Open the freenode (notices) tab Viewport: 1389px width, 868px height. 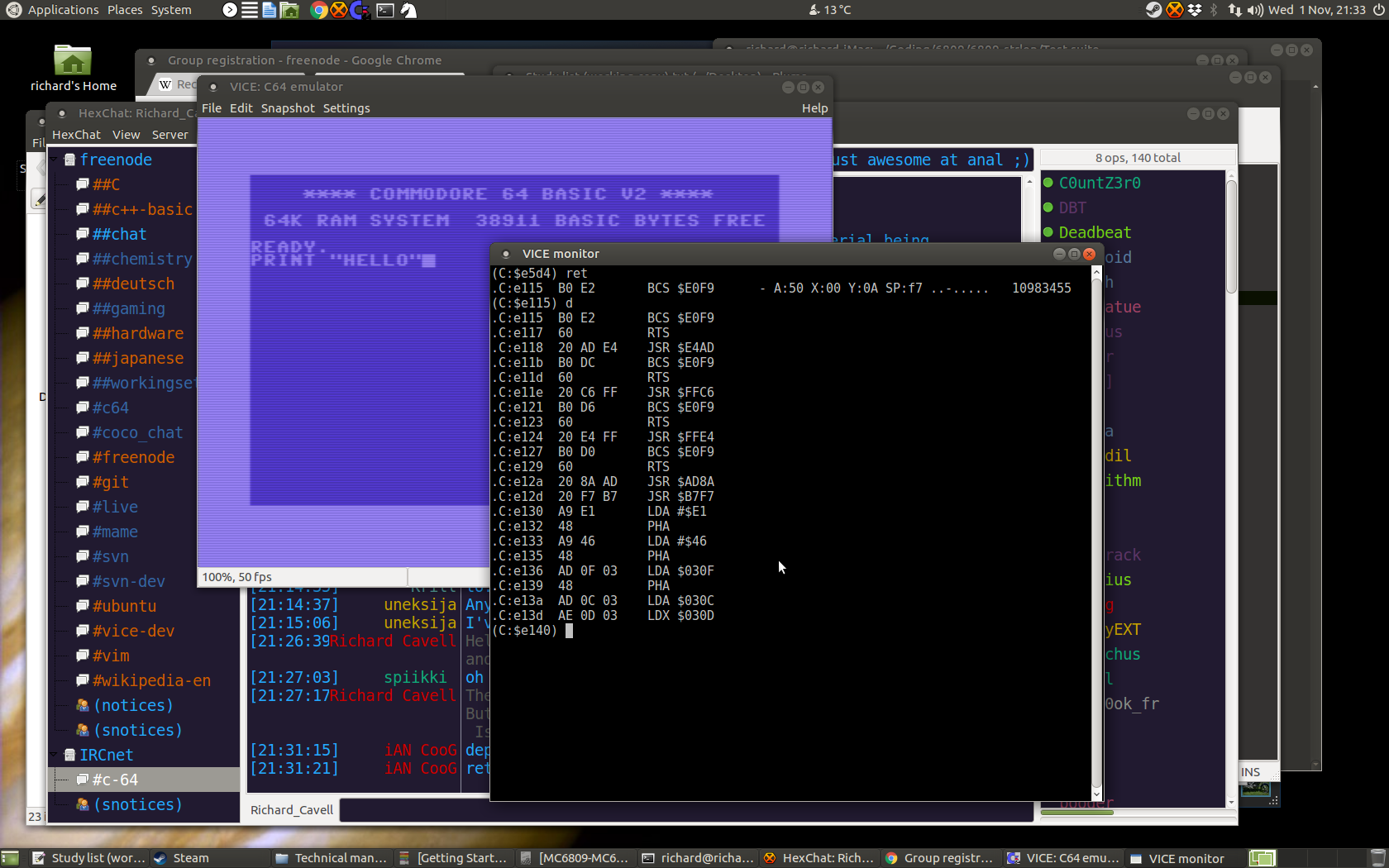pyautogui.click(x=133, y=705)
